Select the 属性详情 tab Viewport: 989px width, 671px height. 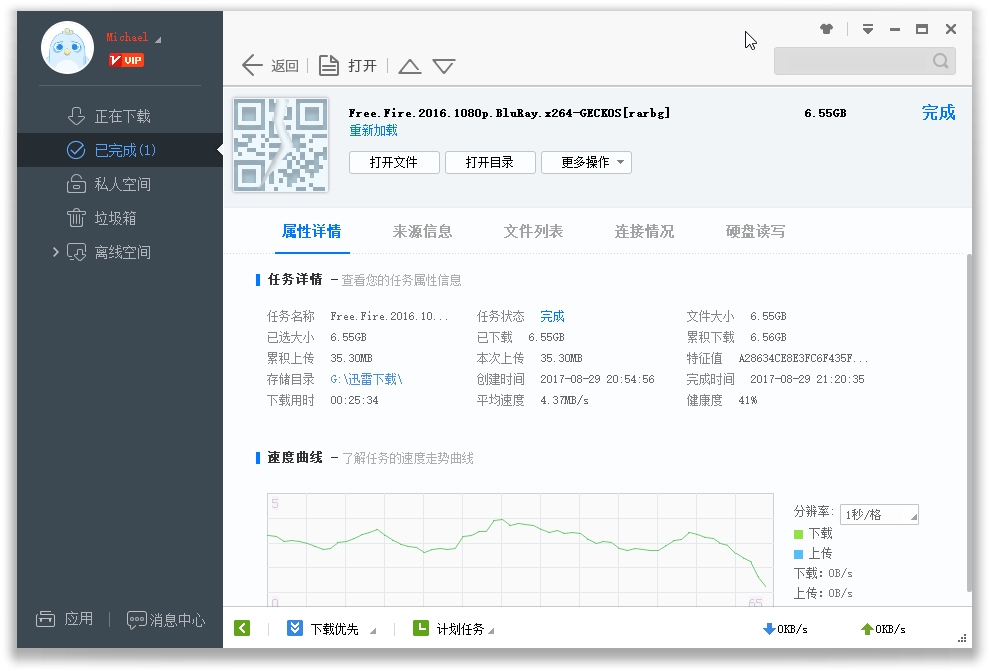(312, 231)
